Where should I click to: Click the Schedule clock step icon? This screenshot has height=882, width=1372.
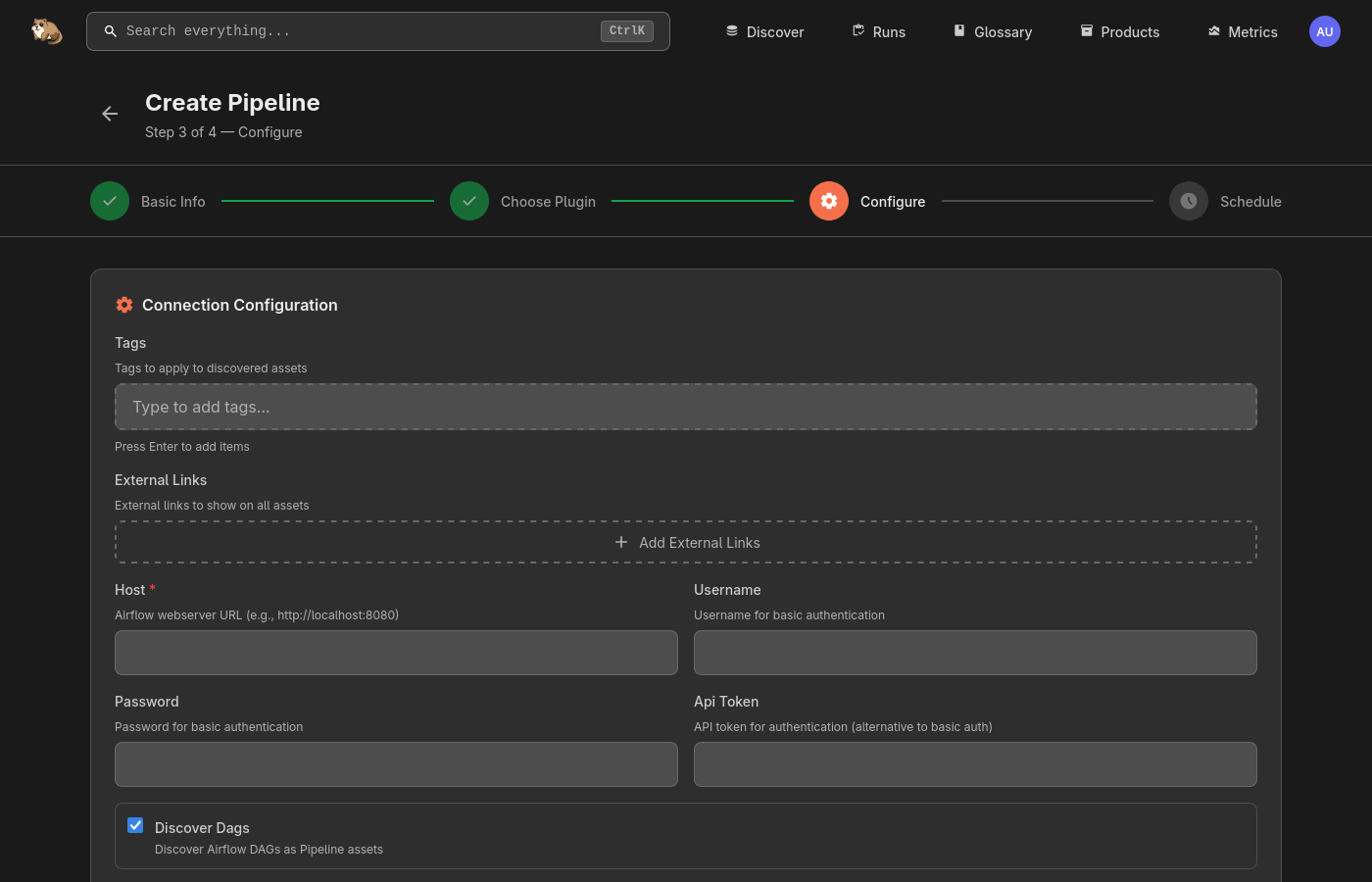click(1189, 201)
